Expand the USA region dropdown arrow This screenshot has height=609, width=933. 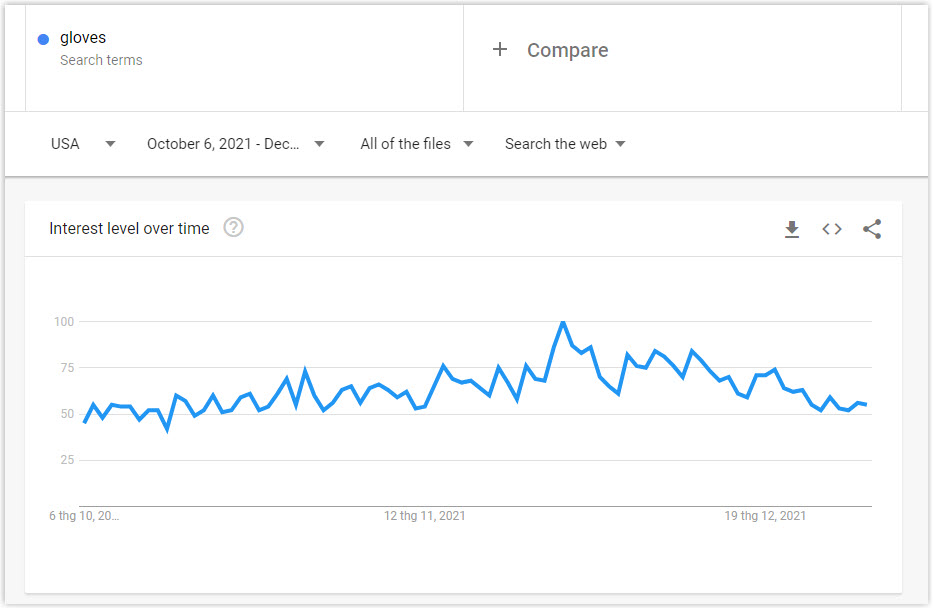click(110, 143)
